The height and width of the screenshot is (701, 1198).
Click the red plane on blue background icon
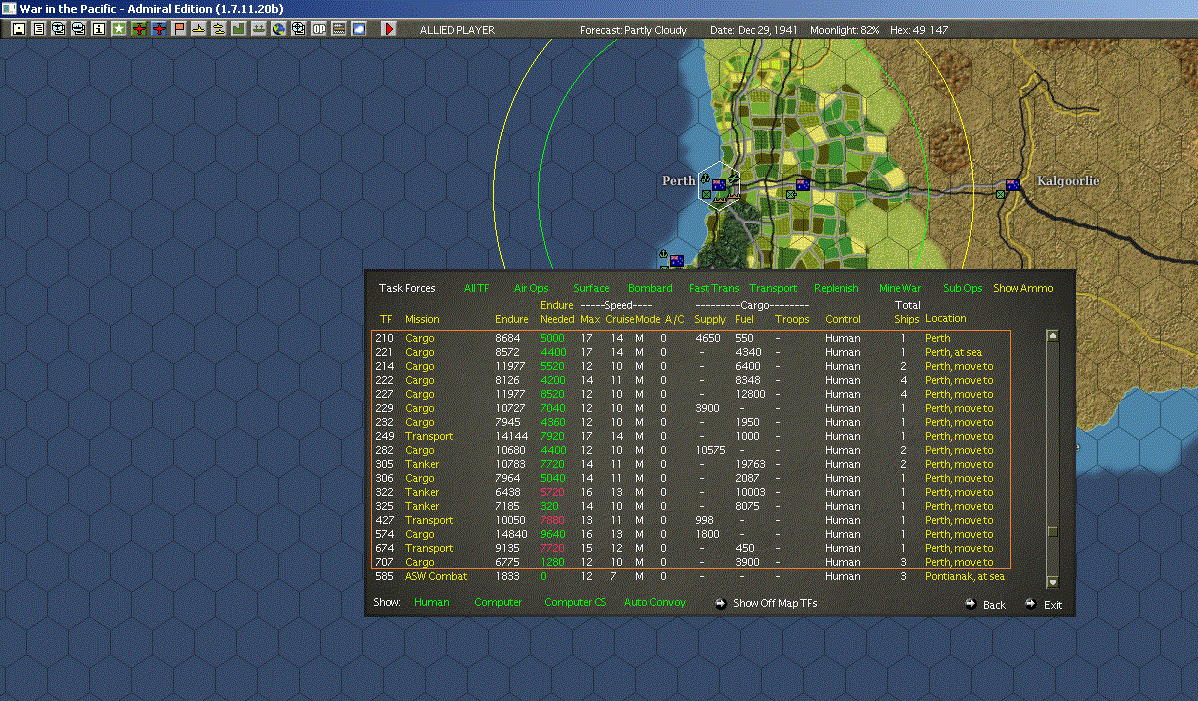[159, 29]
